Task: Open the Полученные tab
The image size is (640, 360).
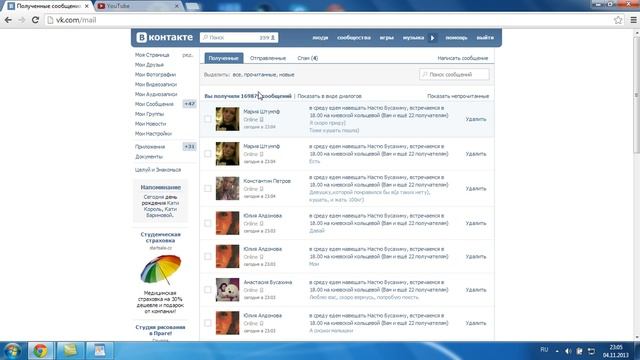Action: click(x=223, y=58)
